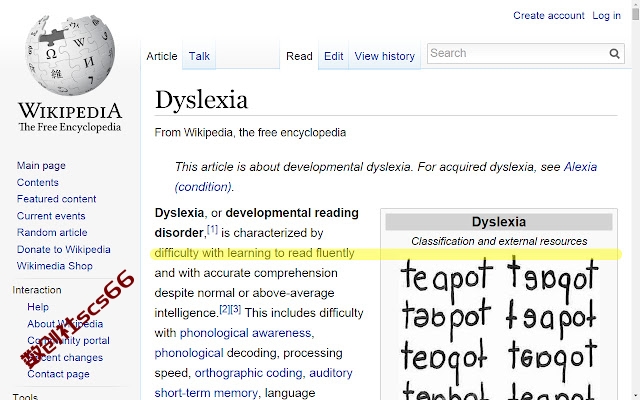This screenshot has width=640, height=400.
Task: Open the Help sidebar link
Action: (38, 307)
